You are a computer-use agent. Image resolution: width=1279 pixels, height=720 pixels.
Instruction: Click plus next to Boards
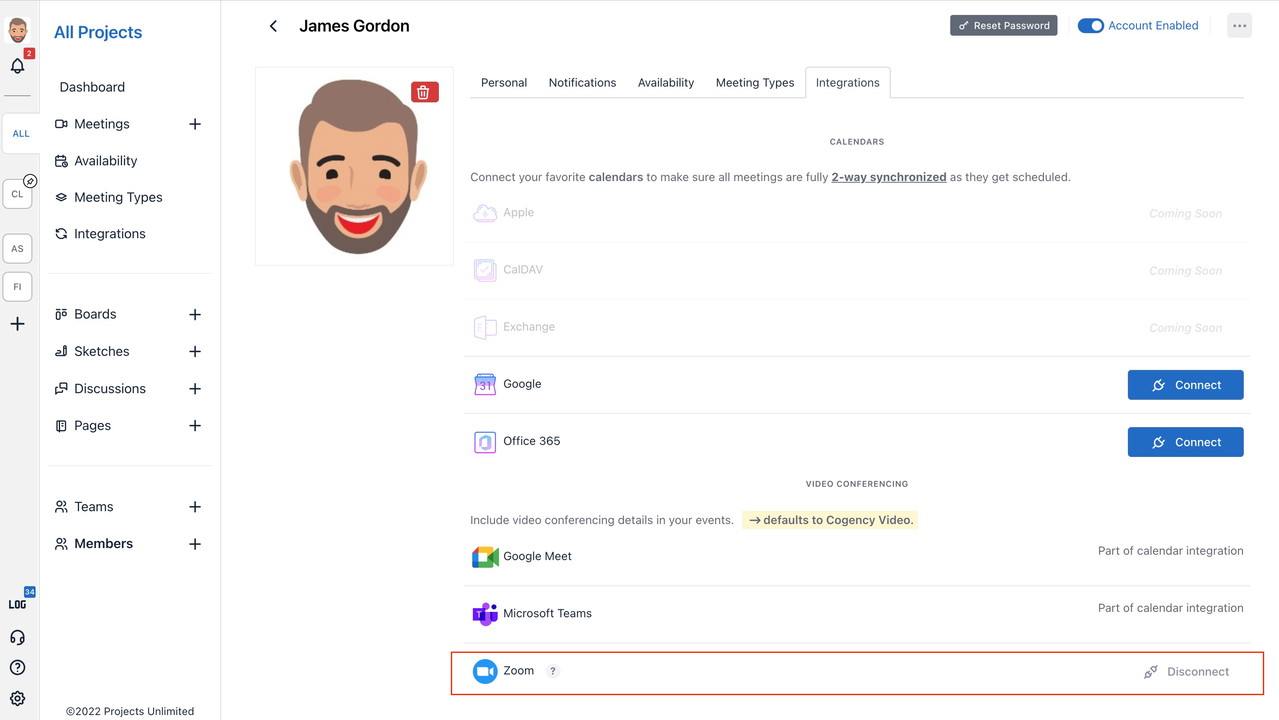(x=195, y=314)
